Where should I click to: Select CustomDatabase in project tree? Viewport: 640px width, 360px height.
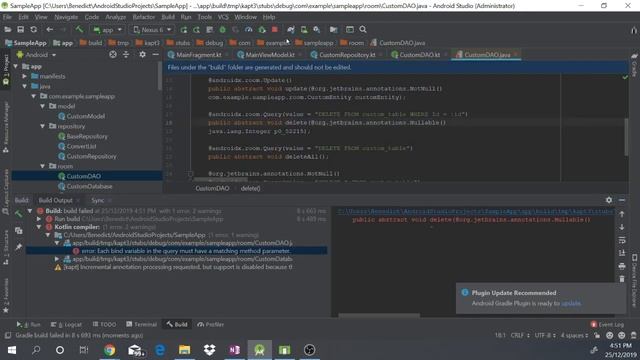tap(89, 186)
